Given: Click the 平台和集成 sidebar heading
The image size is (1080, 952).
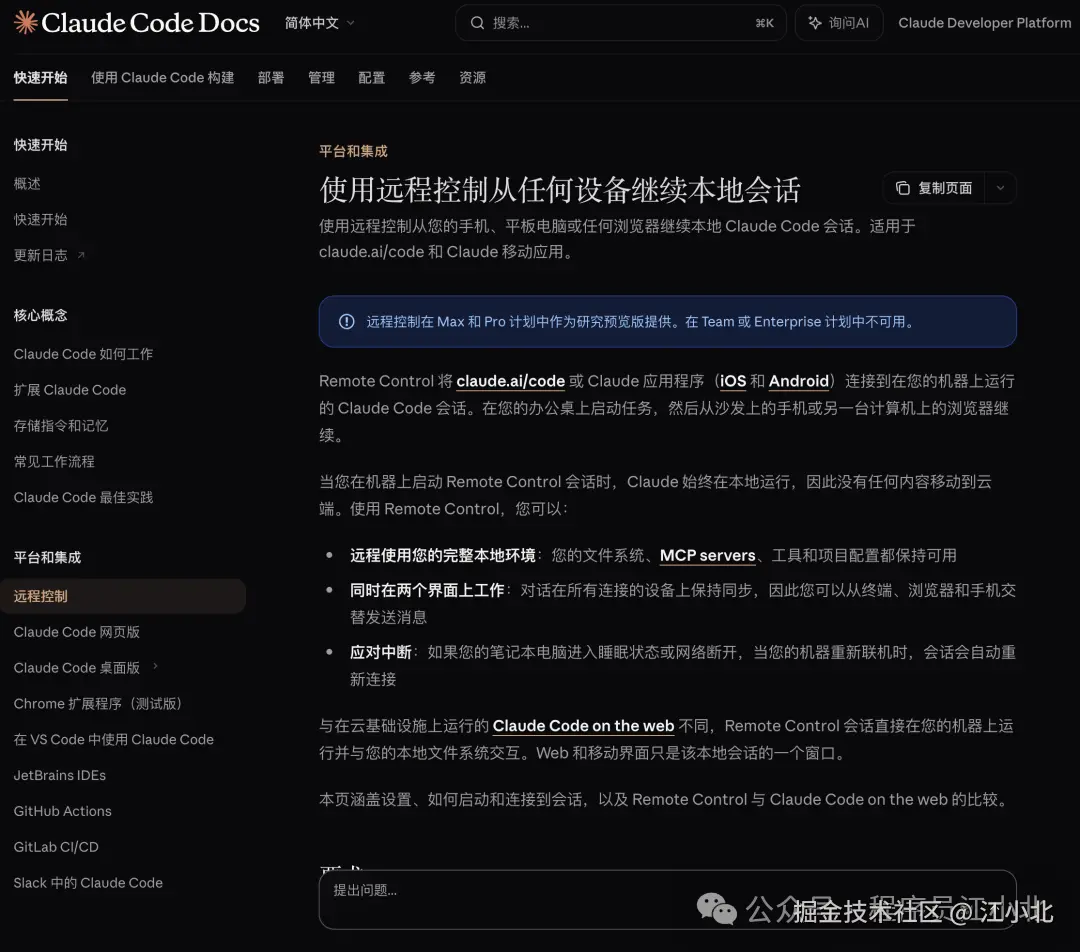Looking at the screenshot, I should click(x=48, y=557).
